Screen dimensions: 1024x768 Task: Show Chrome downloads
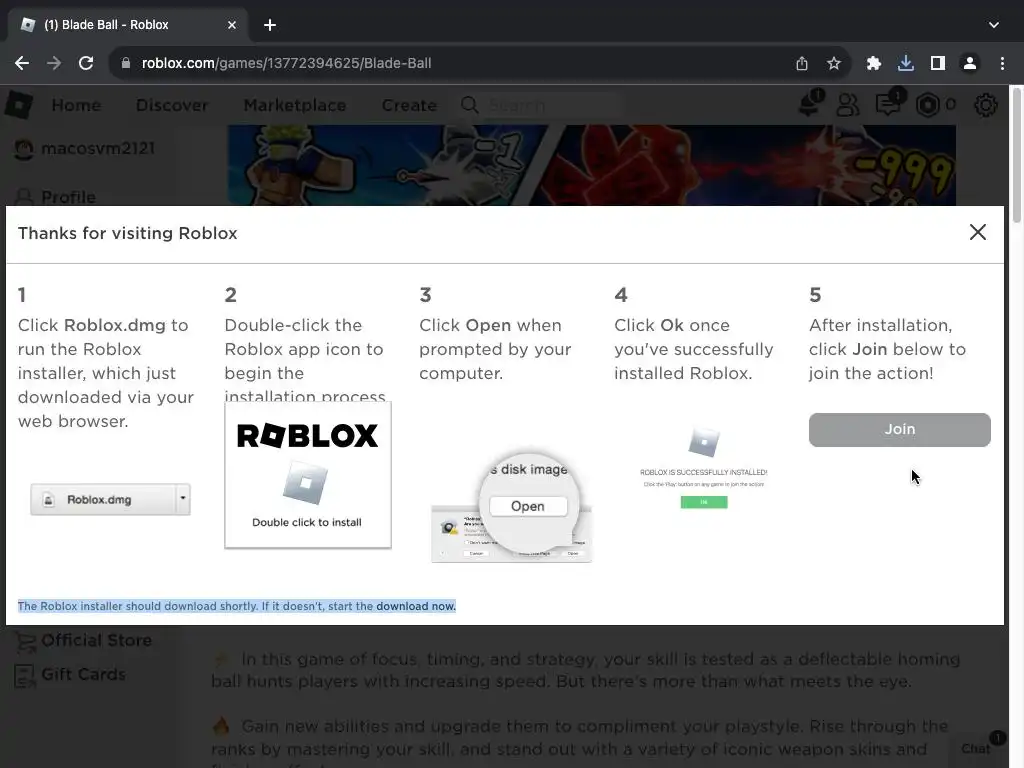[906, 63]
